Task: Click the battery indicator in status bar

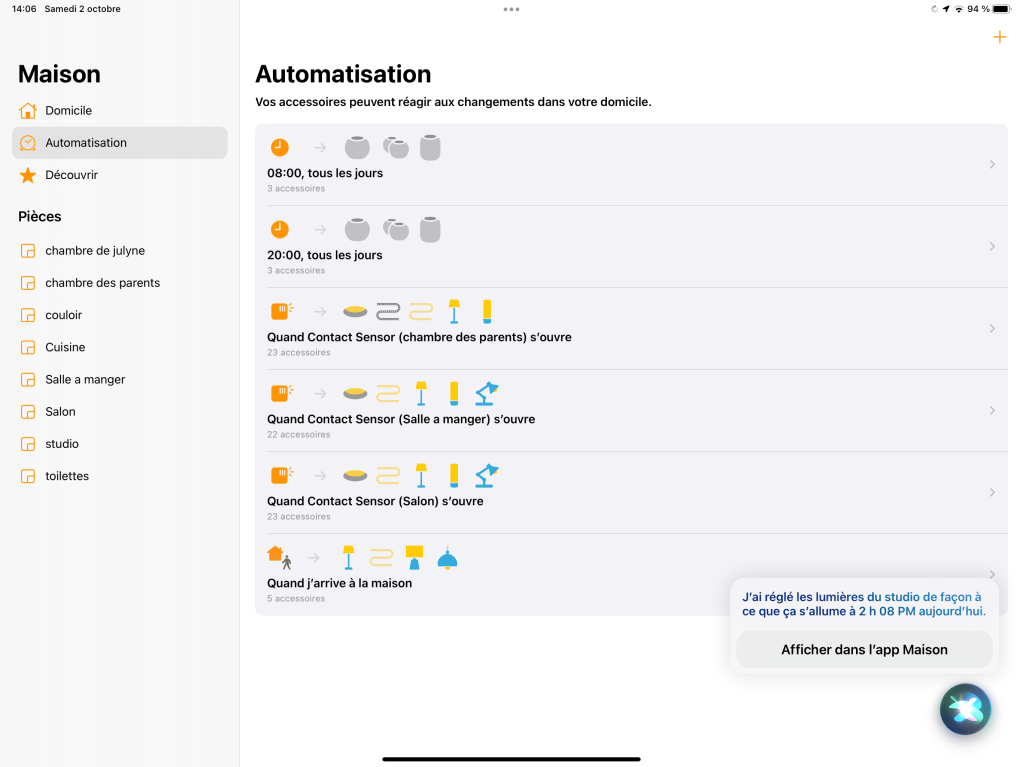Action: click(1001, 9)
